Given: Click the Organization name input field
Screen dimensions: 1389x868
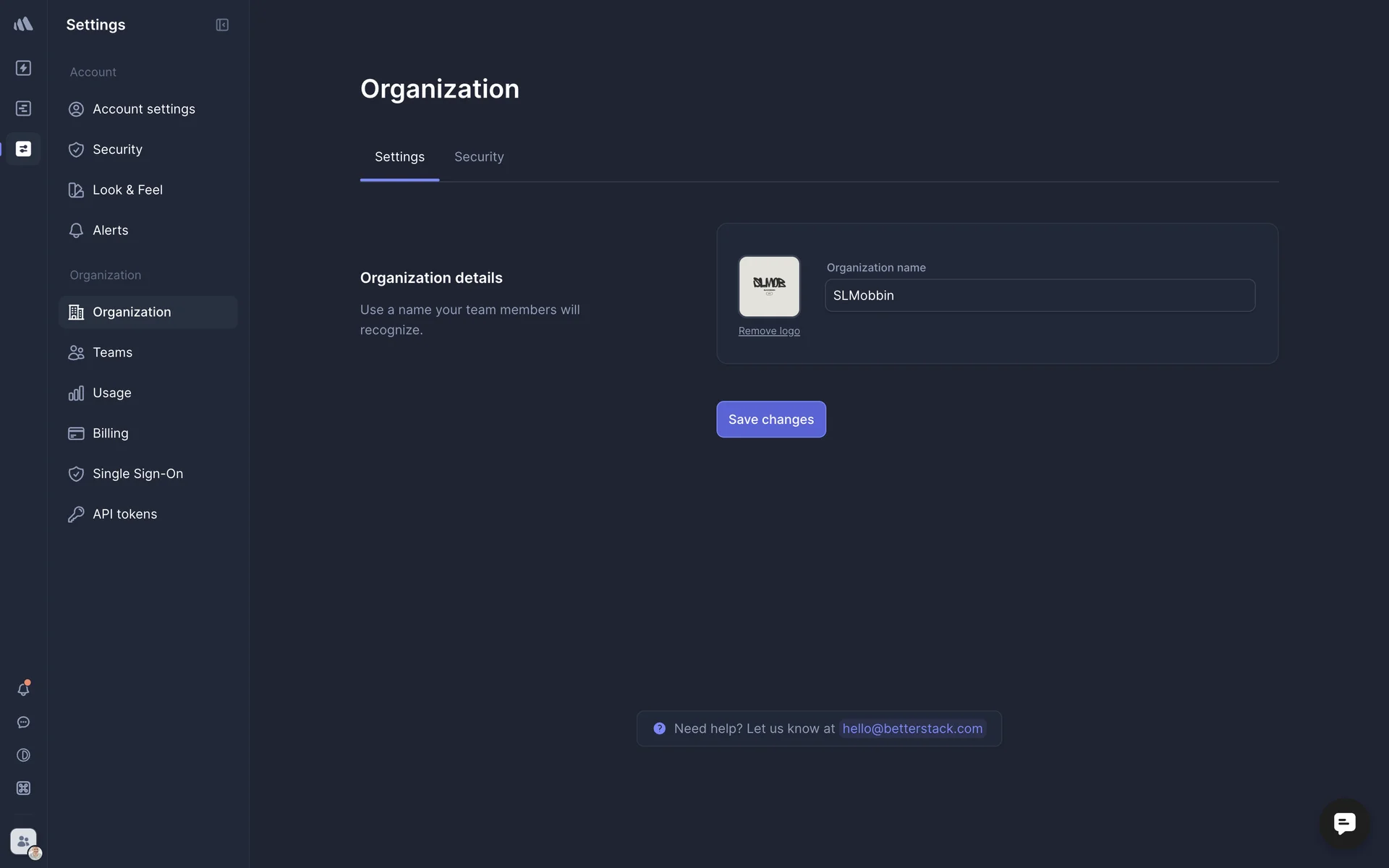Looking at the screenshot, I should (x=1040, y=296).
